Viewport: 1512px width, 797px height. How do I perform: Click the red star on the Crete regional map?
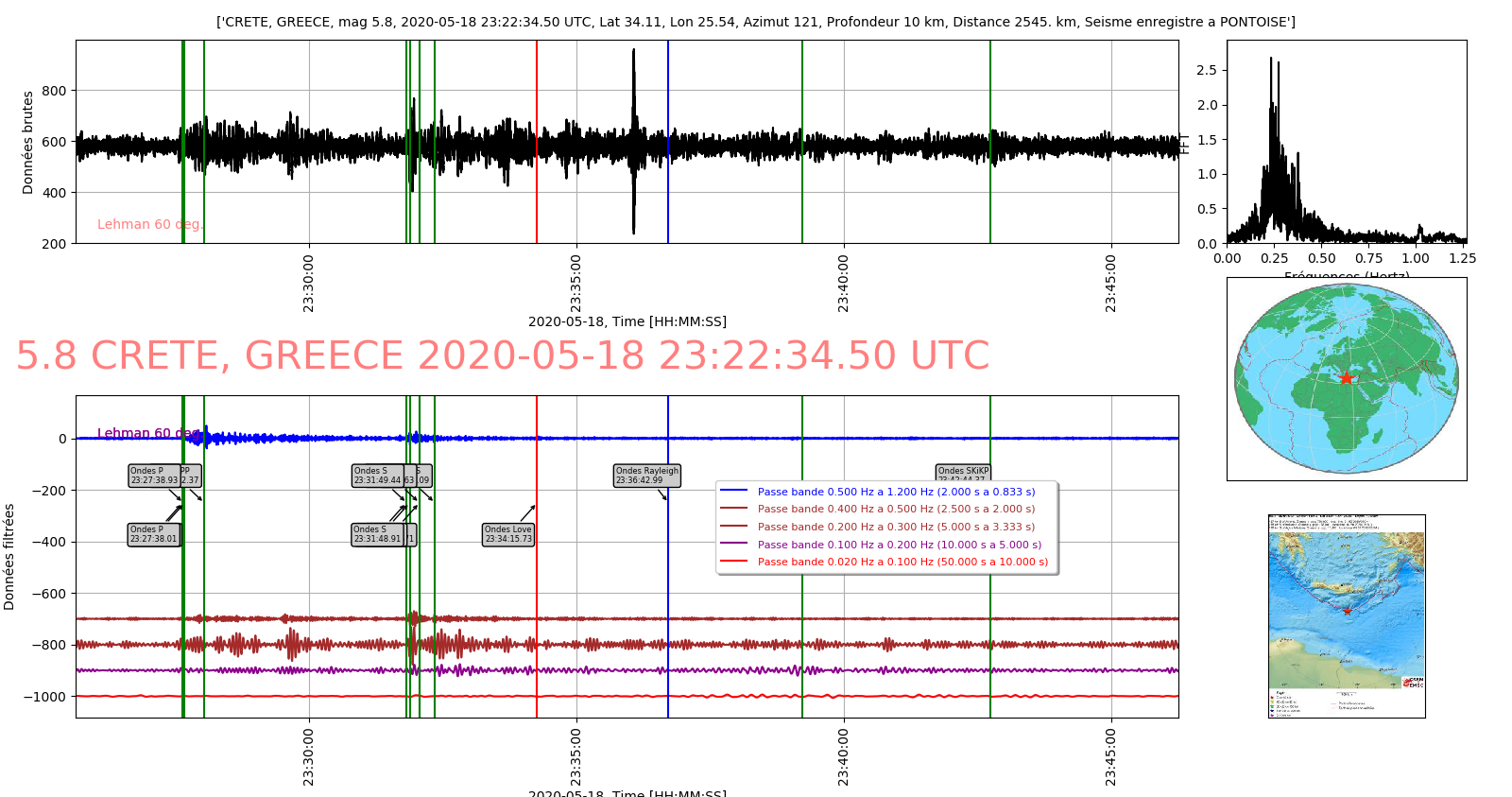1347,612
